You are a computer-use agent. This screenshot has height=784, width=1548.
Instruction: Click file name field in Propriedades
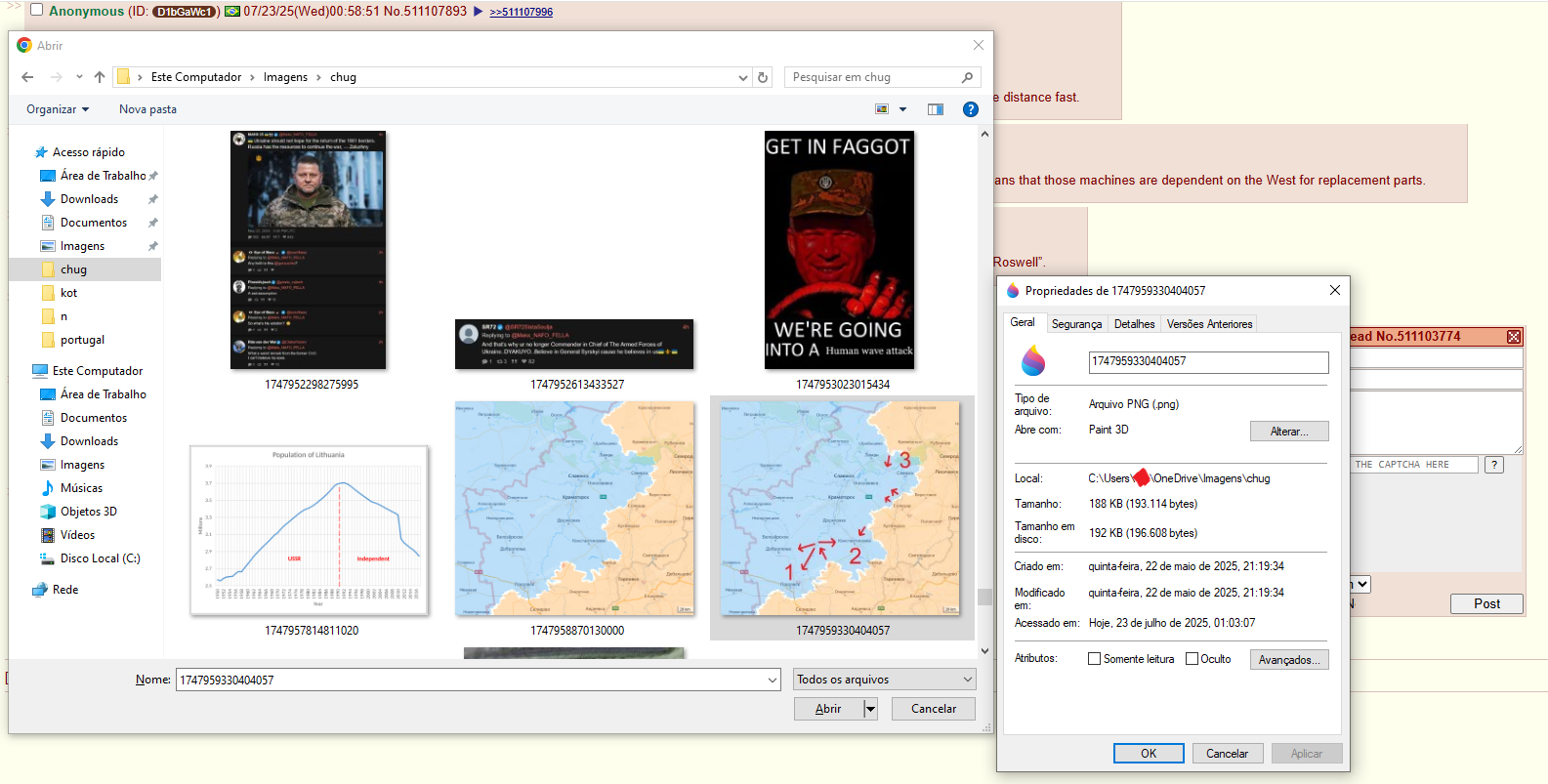pyautogui.click(x=1208, y=362)
